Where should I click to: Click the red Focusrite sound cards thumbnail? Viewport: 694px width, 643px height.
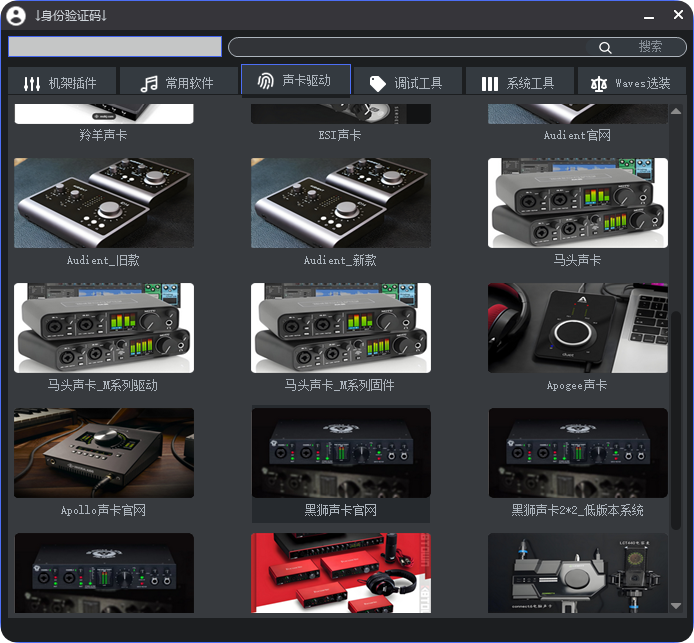tap(341, 573)
